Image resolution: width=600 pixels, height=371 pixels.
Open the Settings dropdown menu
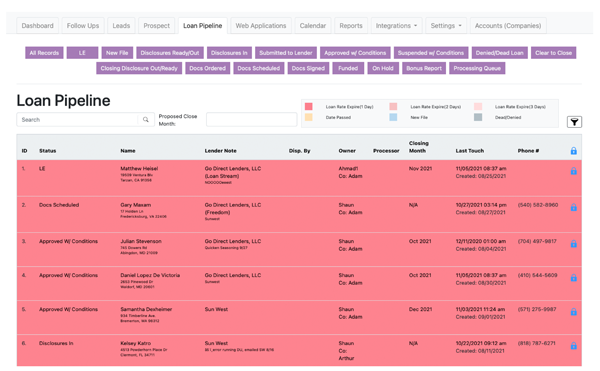(x=446, y=26)
